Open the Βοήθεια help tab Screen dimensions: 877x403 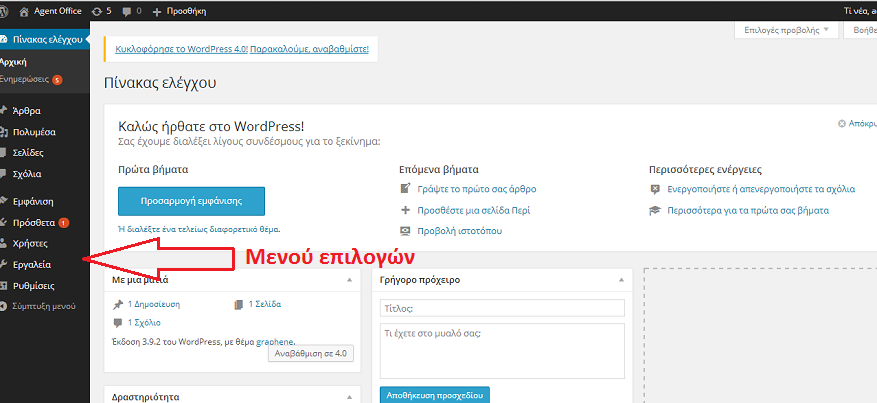point(862,30)
